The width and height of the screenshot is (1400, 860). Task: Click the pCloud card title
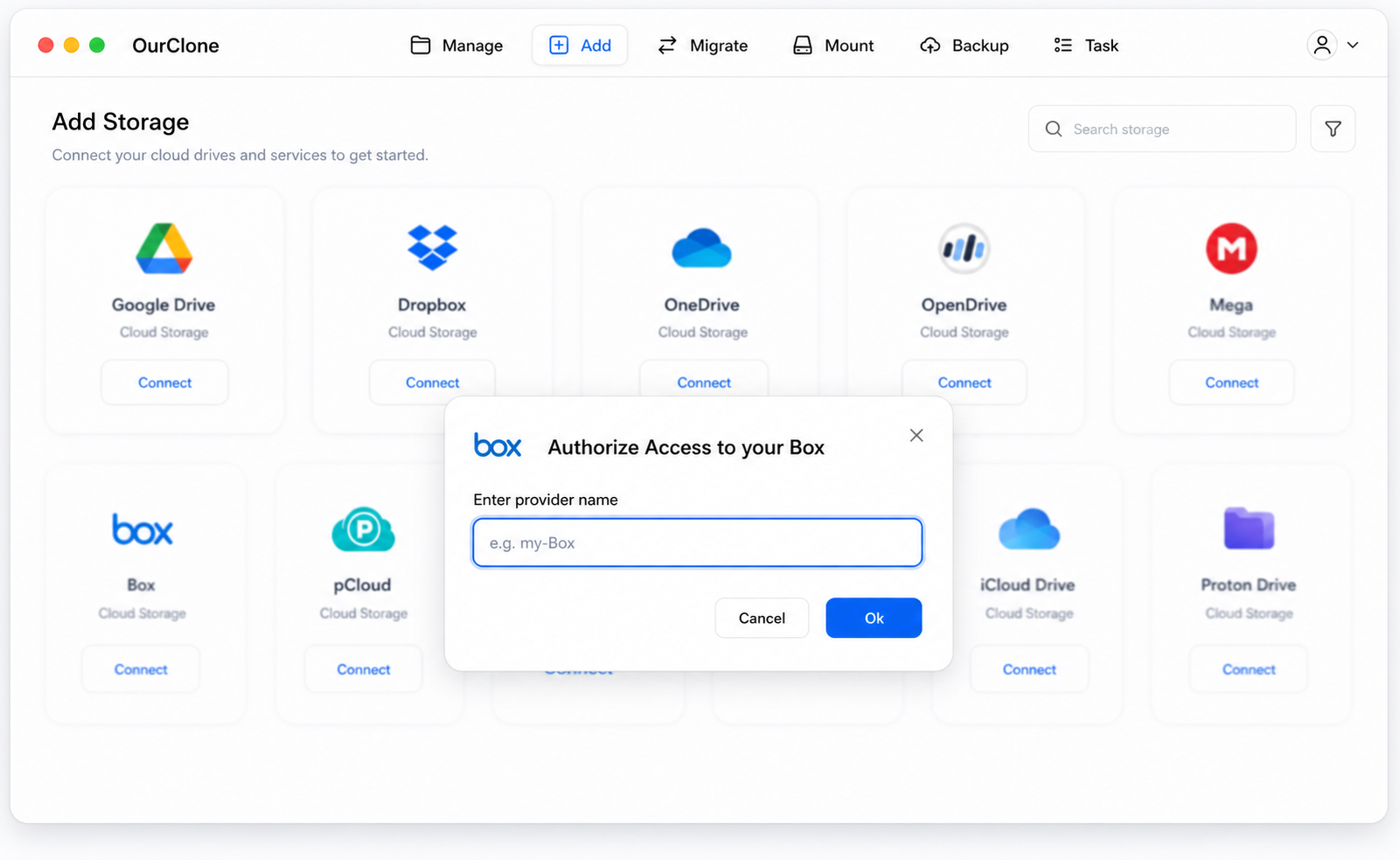point(362,584)
